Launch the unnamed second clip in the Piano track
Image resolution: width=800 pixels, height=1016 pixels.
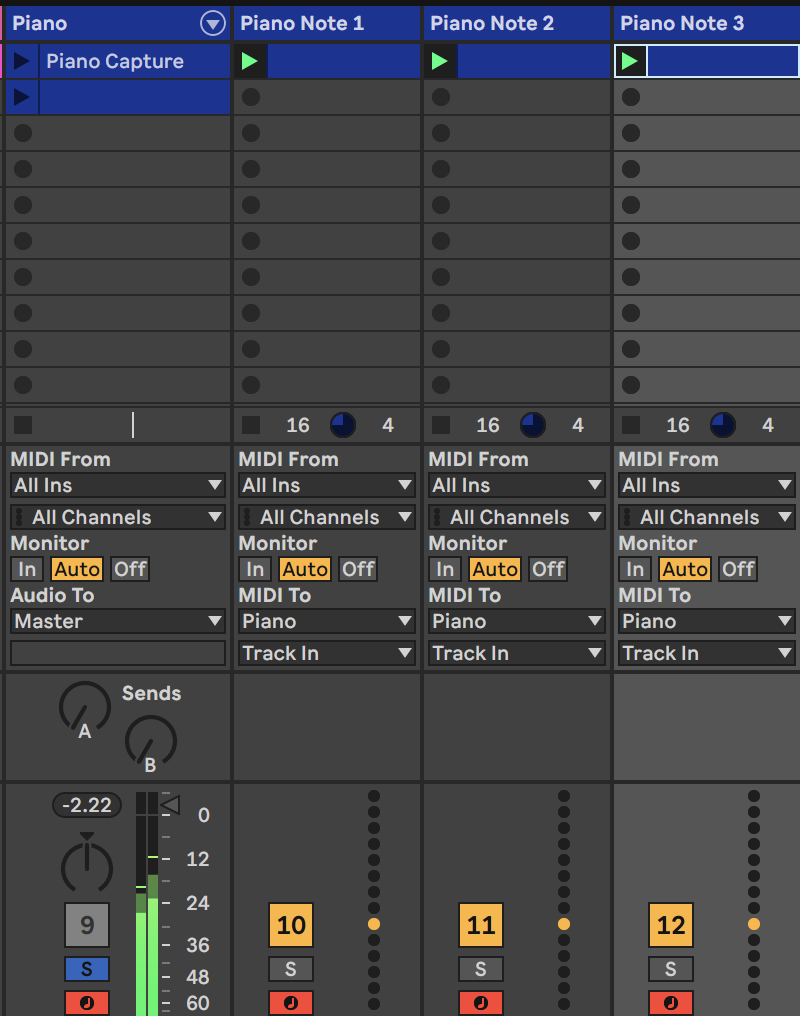coord(21,97)
